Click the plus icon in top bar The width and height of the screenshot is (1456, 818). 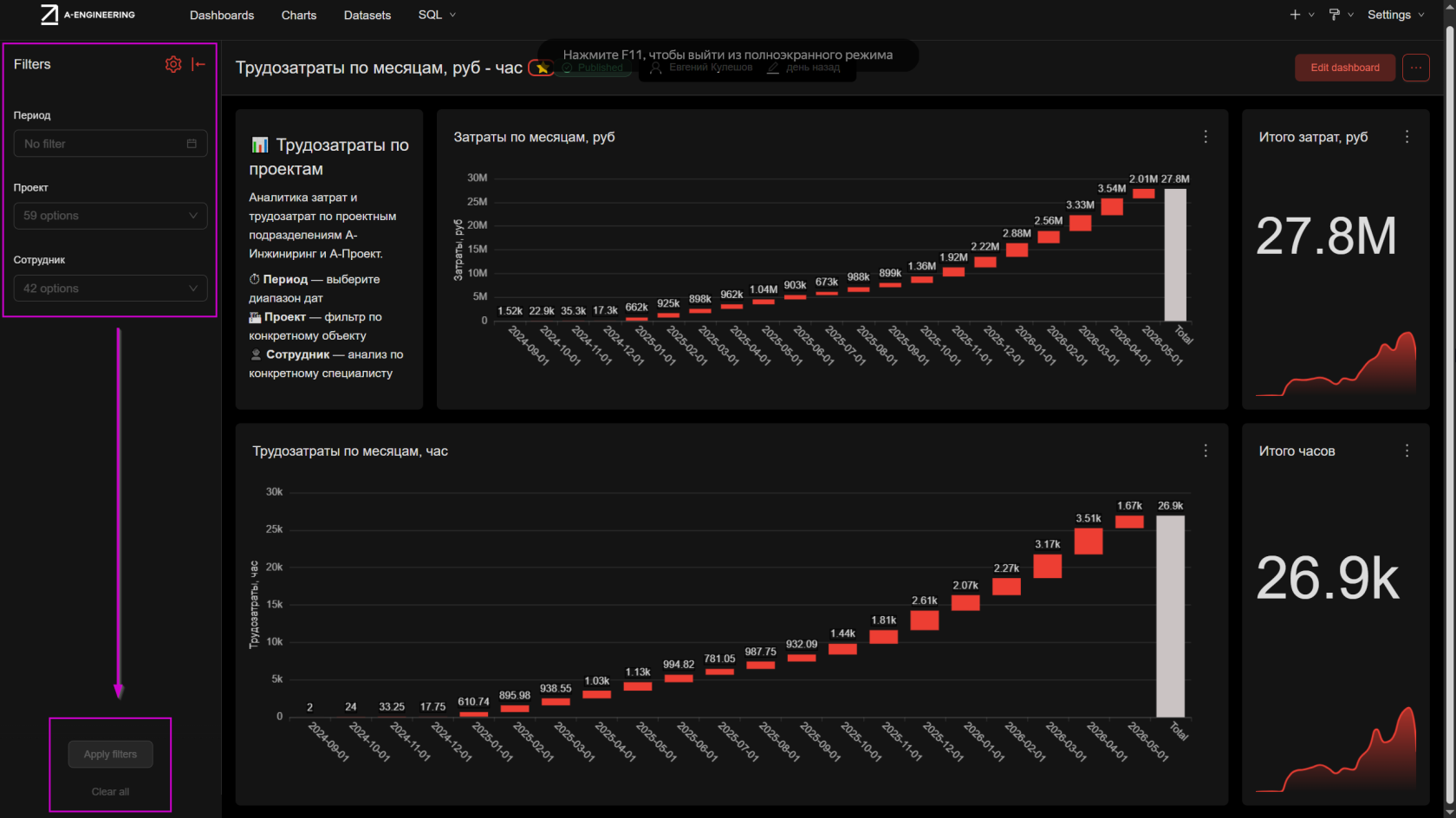(x=1295, y=15)
